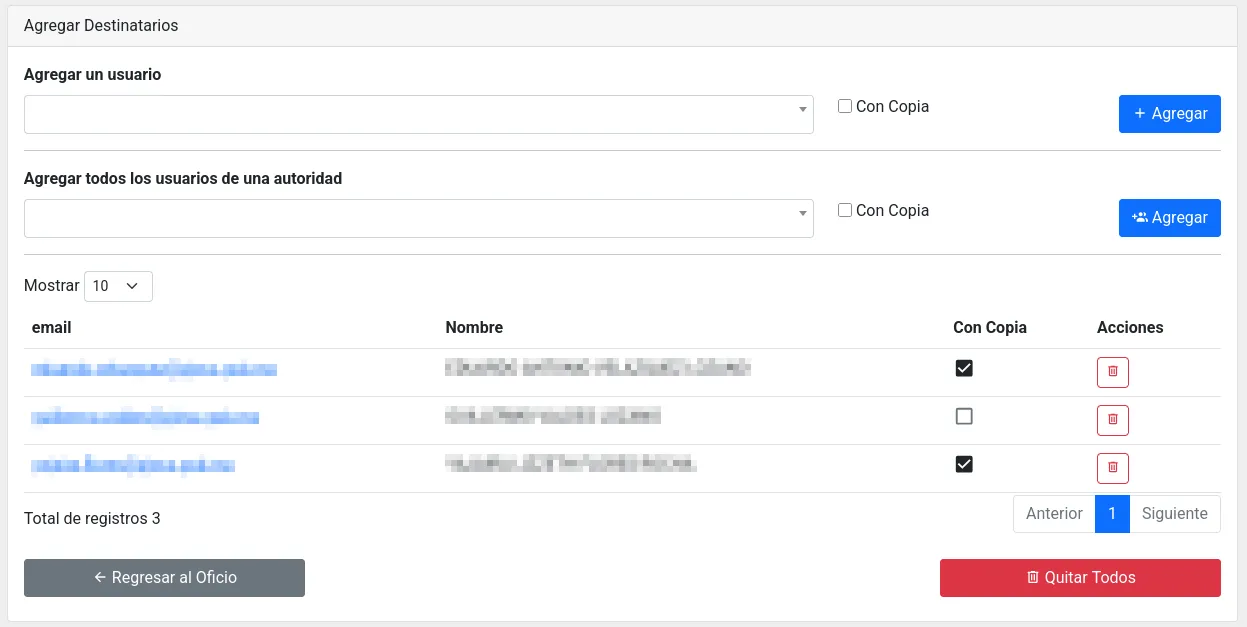Image resolution: width=1247 pixels, height=627 pixels.
Task: Open the Mostrar page size dropdown
Action: pyautogui.click(x=118, y=286)
